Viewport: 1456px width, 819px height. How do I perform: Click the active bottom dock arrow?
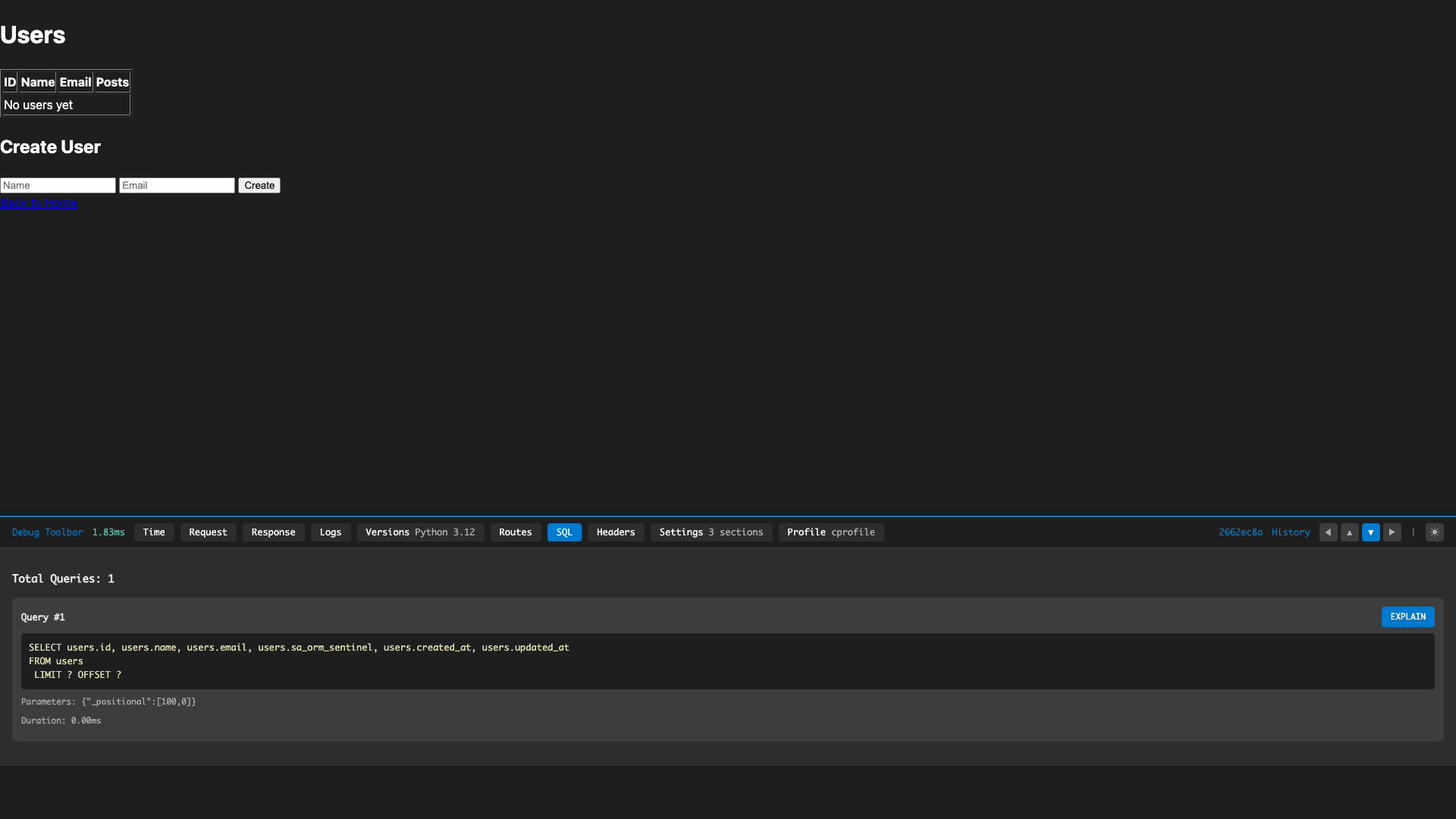[1370, 532]
